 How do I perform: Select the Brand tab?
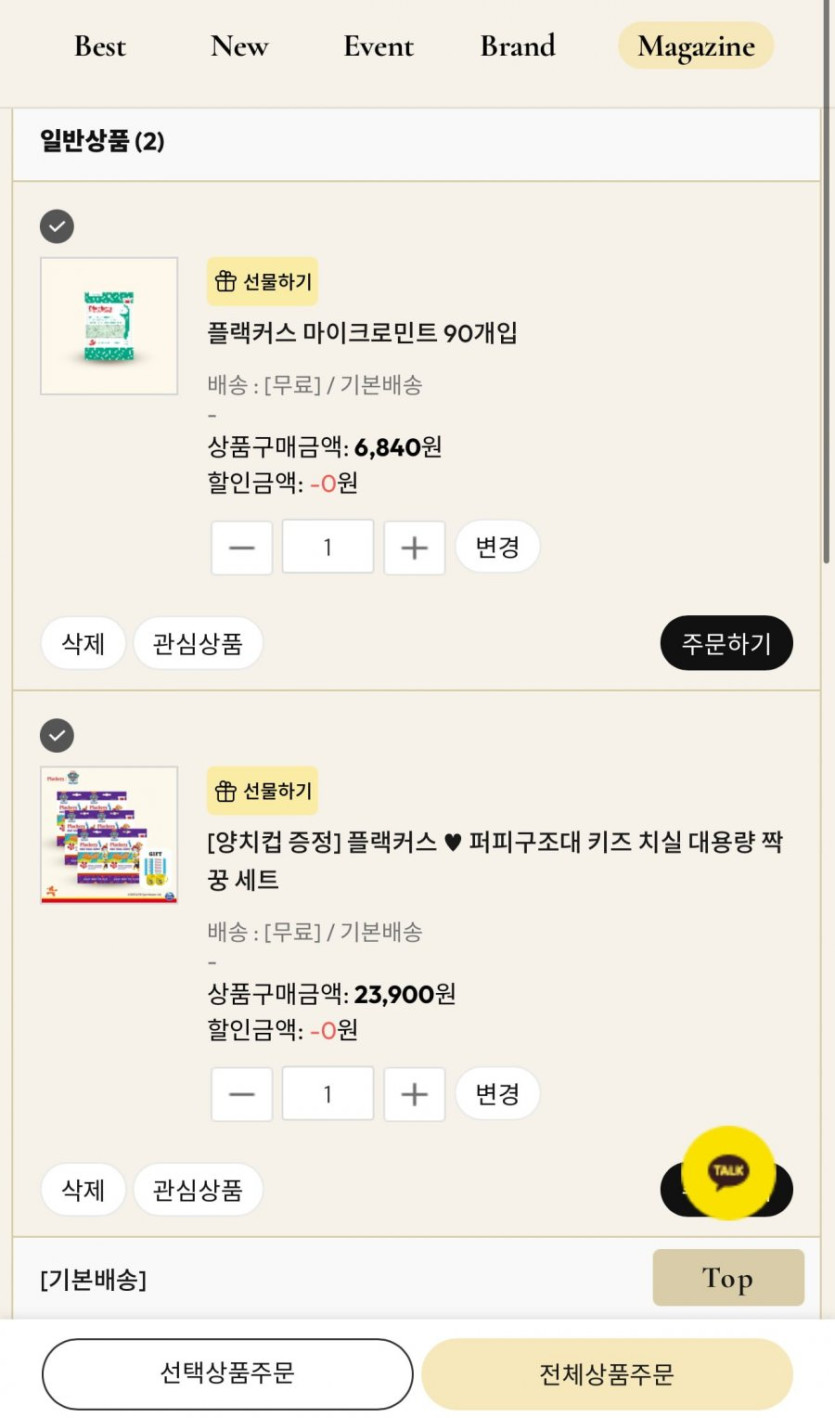pos(517,46)
